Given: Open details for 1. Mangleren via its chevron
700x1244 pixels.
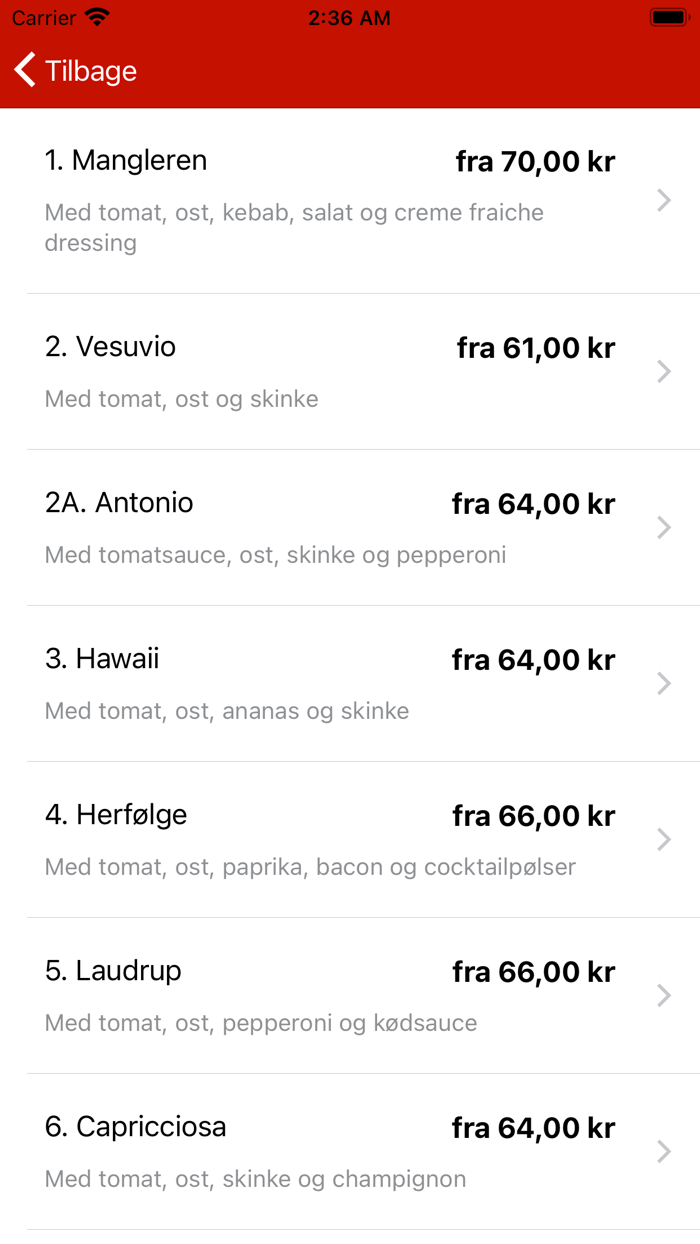Looking at the screenshot, I should 663,200.
